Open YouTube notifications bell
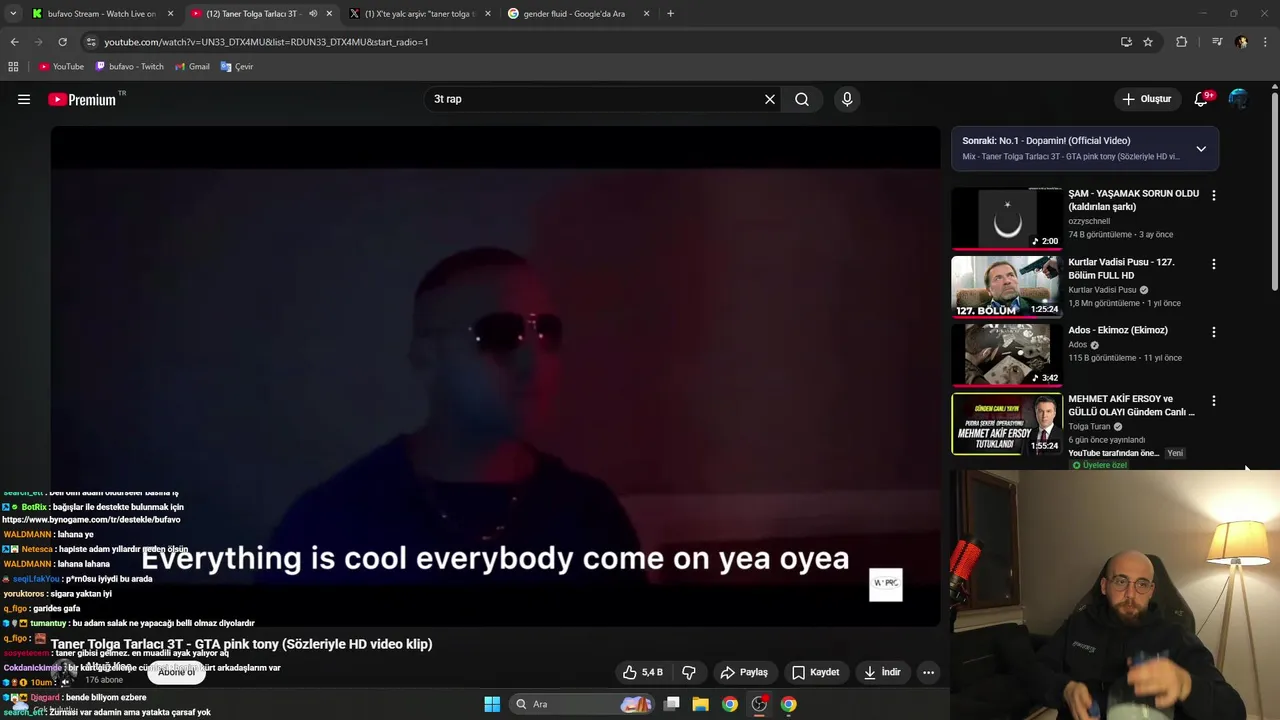The width and height of the screenshot is (1280, 720). click(1202, 99)
